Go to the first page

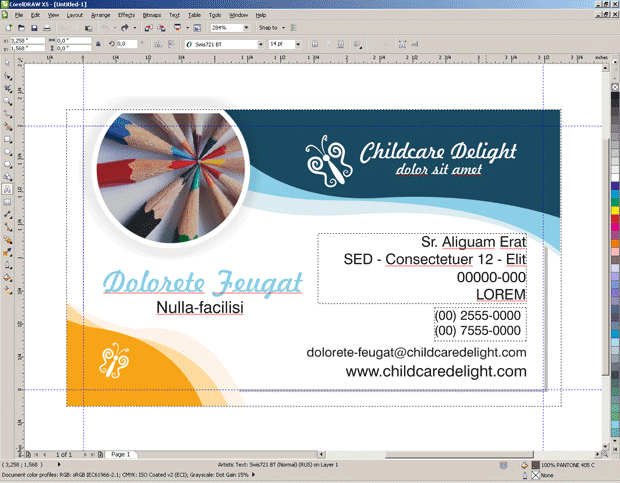pyautogui.click(x=36, y=455)
